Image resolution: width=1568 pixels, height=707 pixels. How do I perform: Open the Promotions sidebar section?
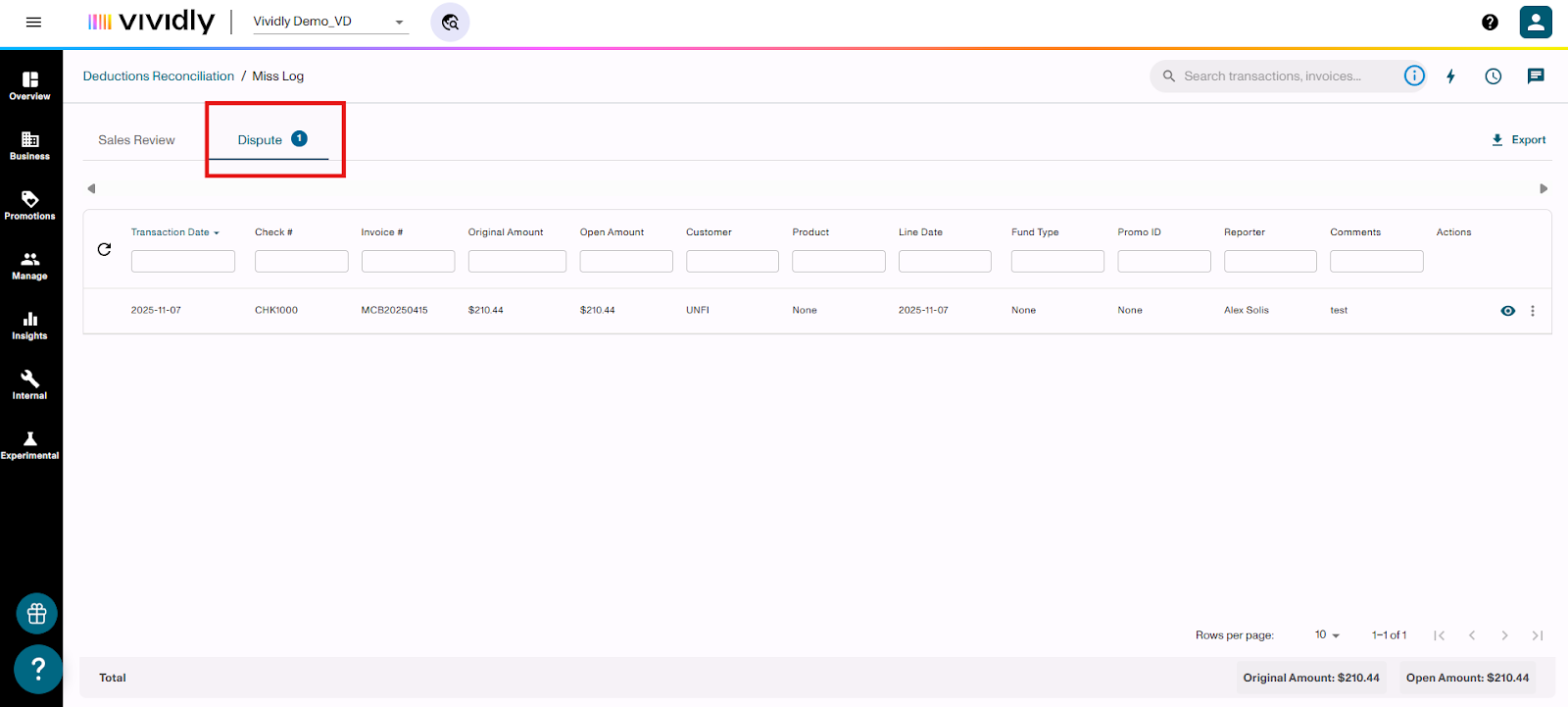(x=29, y=205)
